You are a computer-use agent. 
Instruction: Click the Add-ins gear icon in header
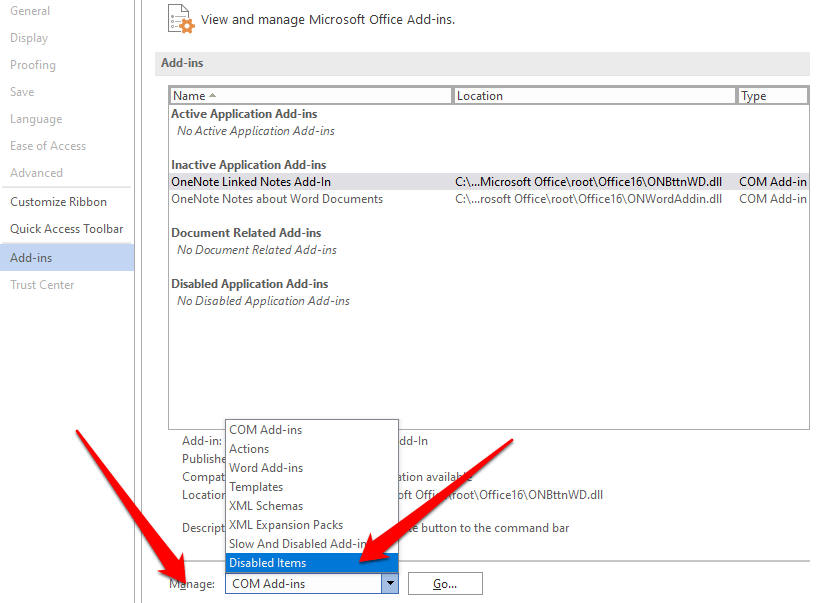[x=181, y=19]
